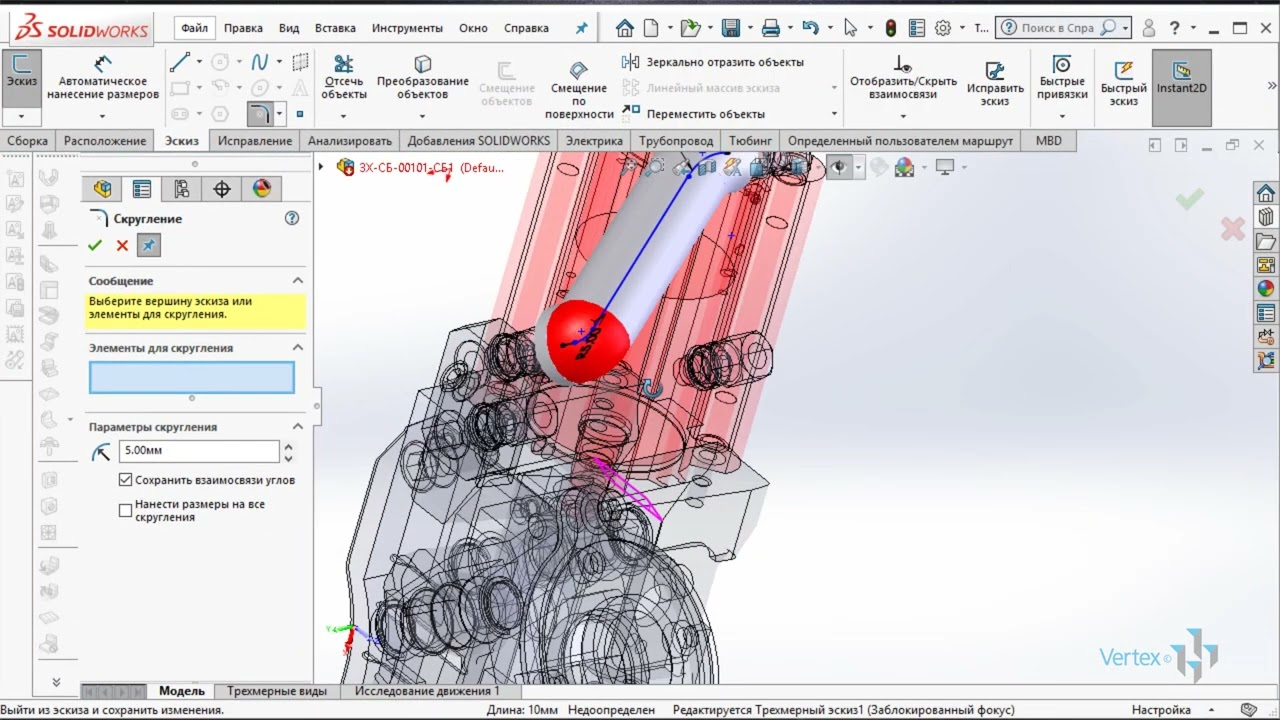Click Переместить объекты move entities tool
Viewport: 1280px width, 720px height.
coord(694,114)
